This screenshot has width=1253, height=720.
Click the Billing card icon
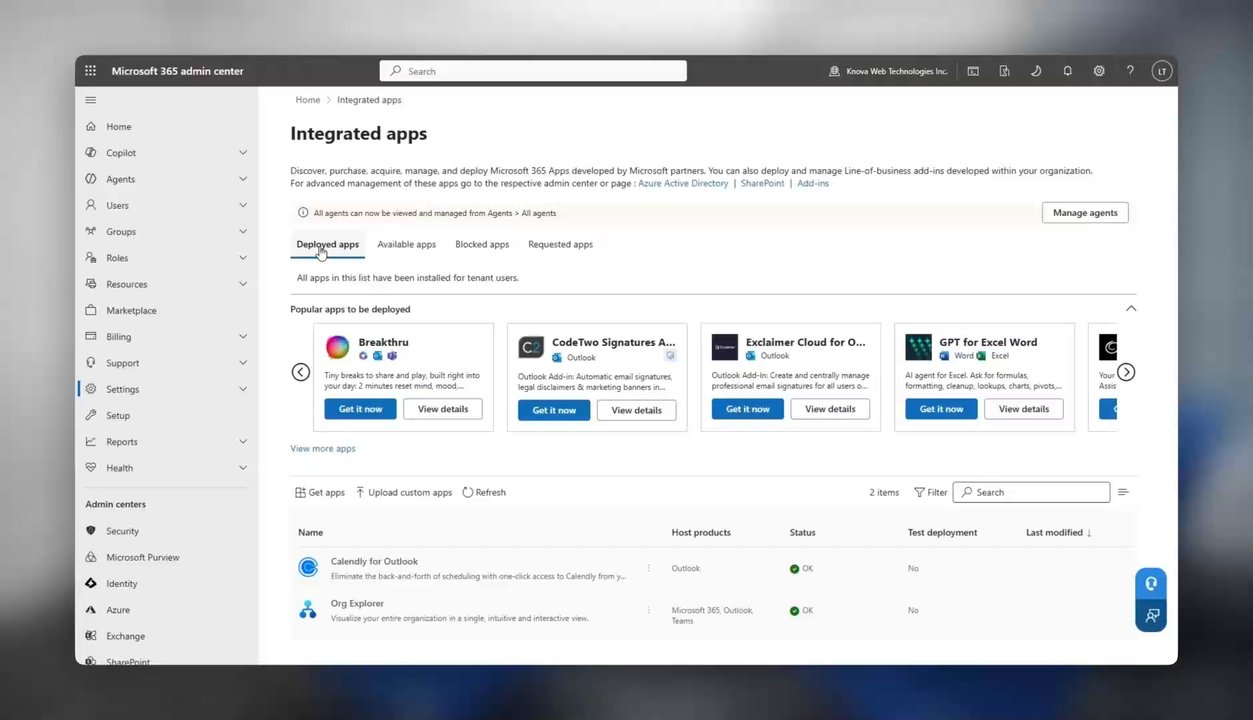[x=91, y=336]
